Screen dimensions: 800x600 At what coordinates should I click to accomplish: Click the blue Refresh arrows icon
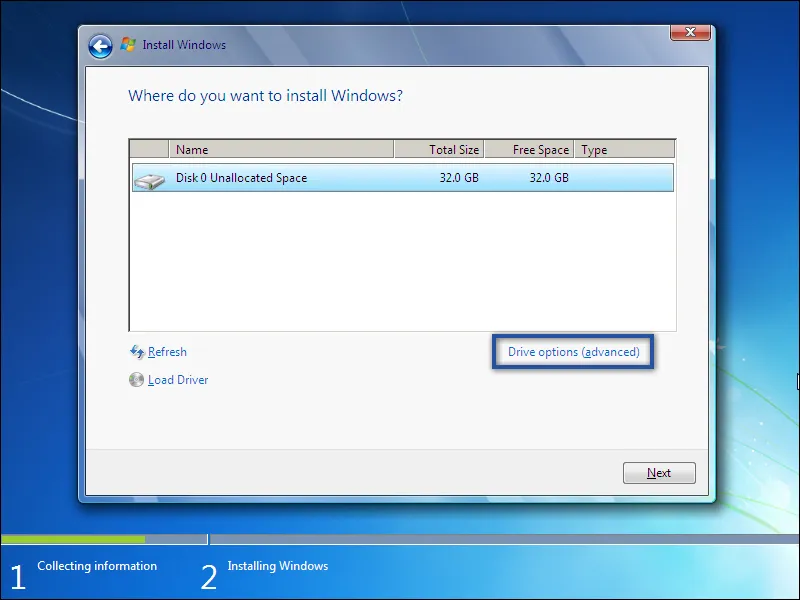[136, 352]
